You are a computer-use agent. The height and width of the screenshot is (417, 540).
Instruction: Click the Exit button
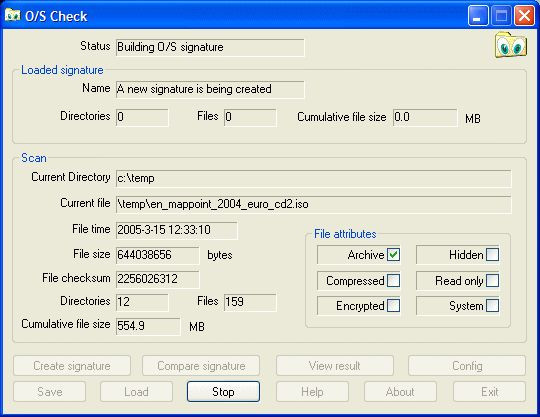[x=489, y=392]
